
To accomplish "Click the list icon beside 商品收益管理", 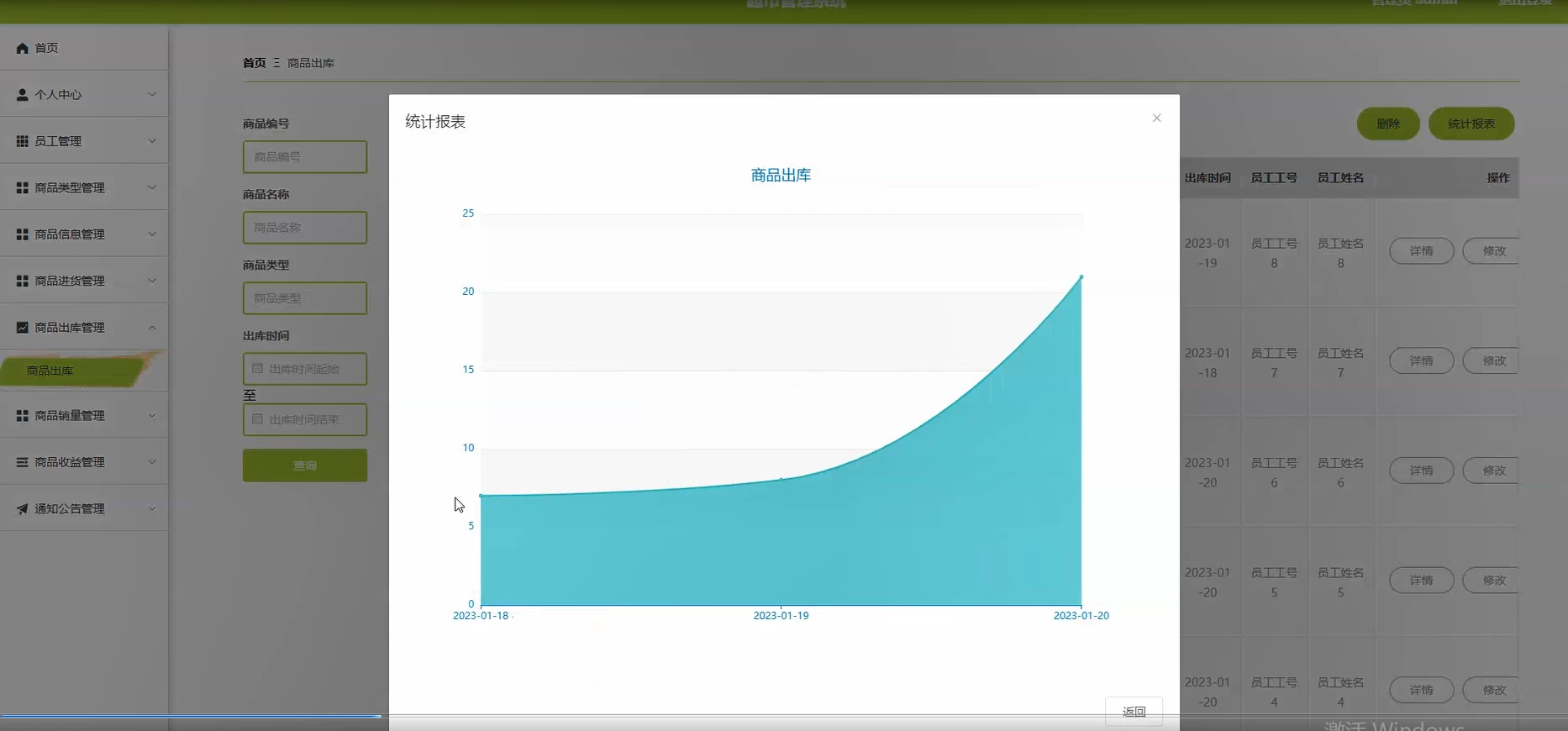I will click(23, 462).
